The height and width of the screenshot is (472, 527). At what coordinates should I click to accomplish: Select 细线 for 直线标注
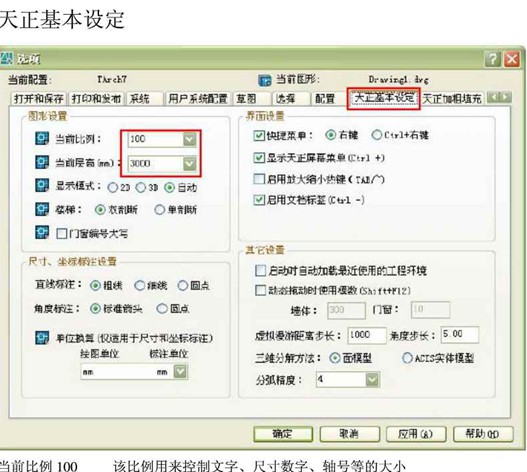coord(139,285)
